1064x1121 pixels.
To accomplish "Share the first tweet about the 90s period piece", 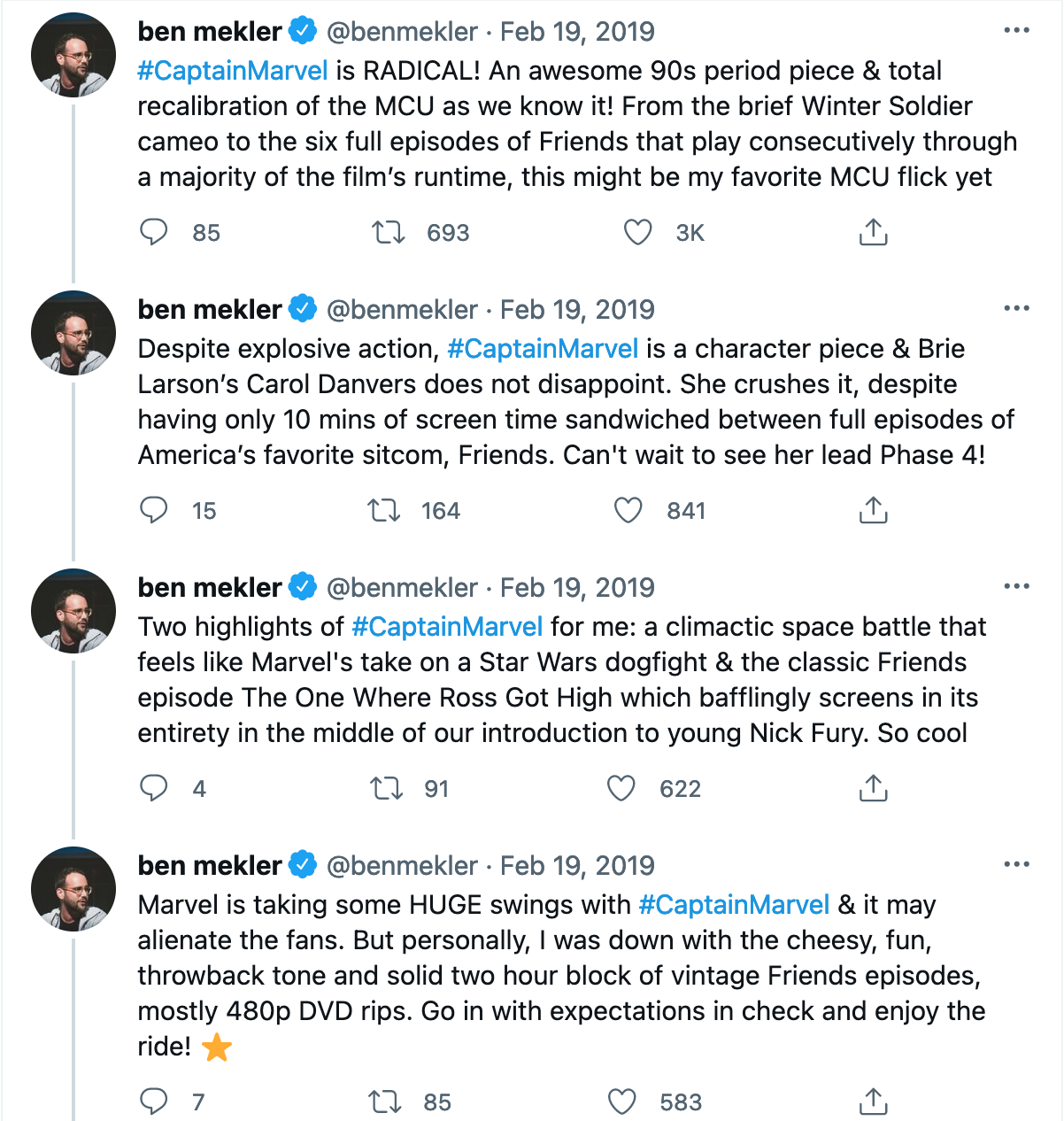I will click(873, 232).
